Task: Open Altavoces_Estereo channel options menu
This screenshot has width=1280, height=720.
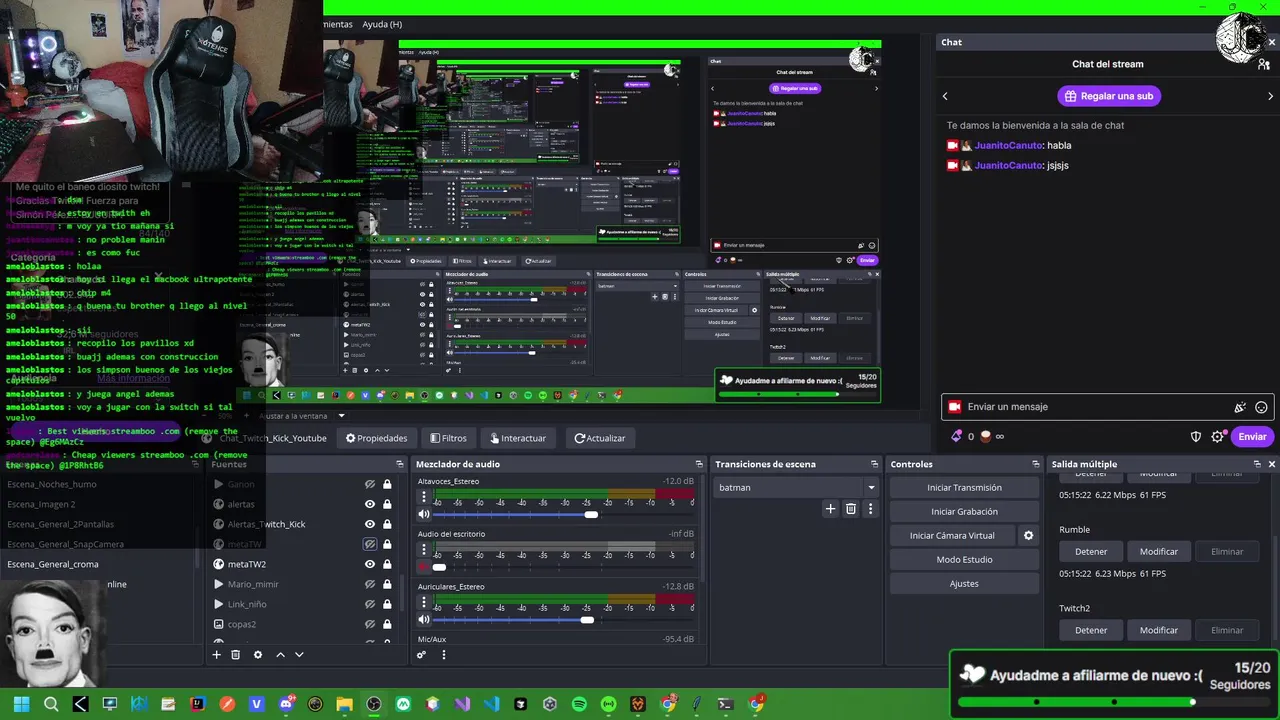Action: tap(424, 497)
